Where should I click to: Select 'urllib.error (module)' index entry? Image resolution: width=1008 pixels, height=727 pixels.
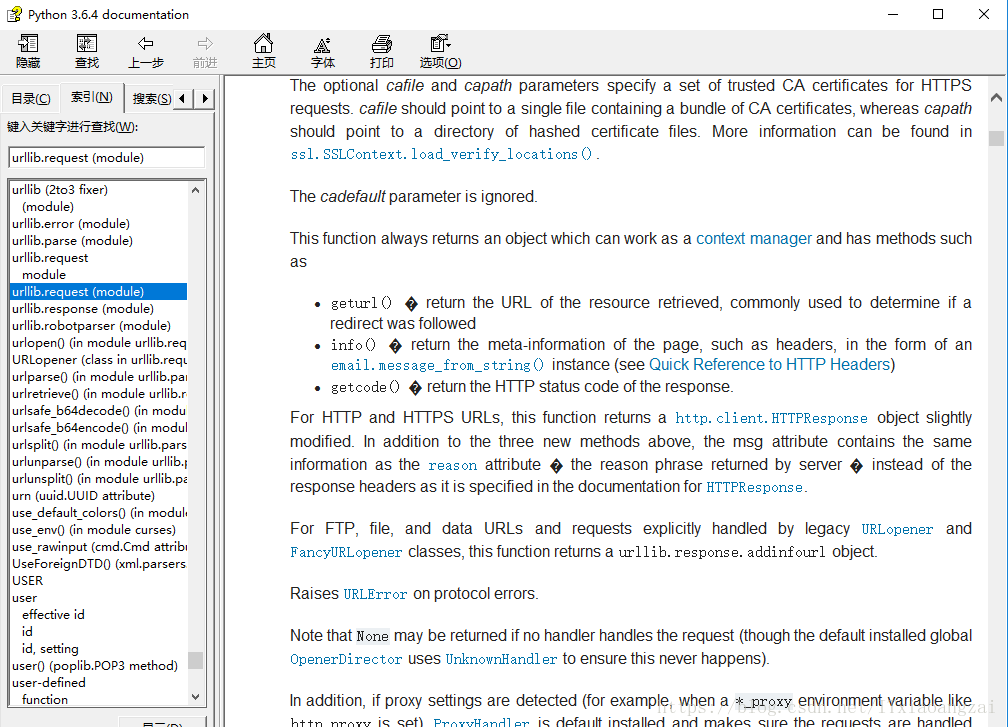point(71,224)
